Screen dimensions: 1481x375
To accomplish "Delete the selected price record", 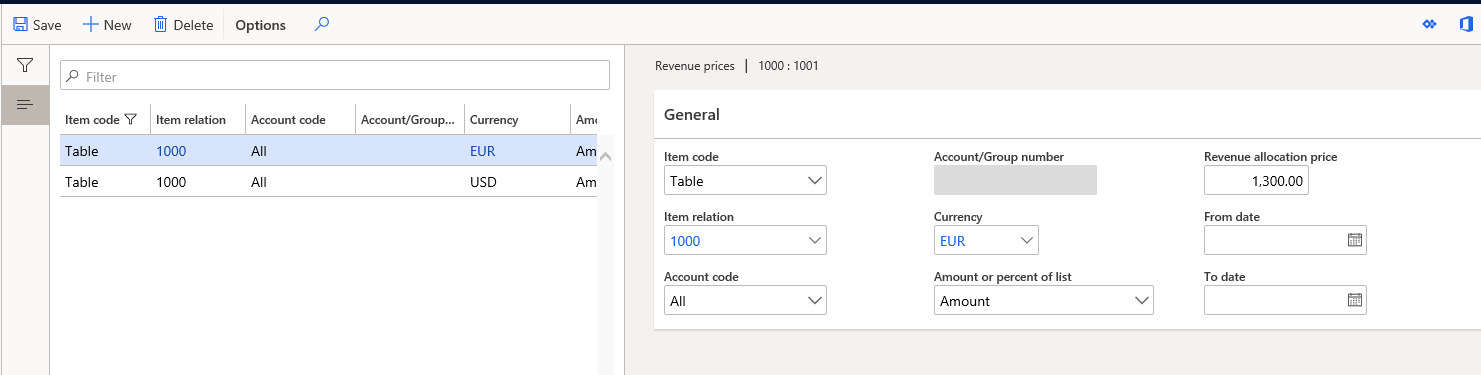I will click(x=183, y=25).
